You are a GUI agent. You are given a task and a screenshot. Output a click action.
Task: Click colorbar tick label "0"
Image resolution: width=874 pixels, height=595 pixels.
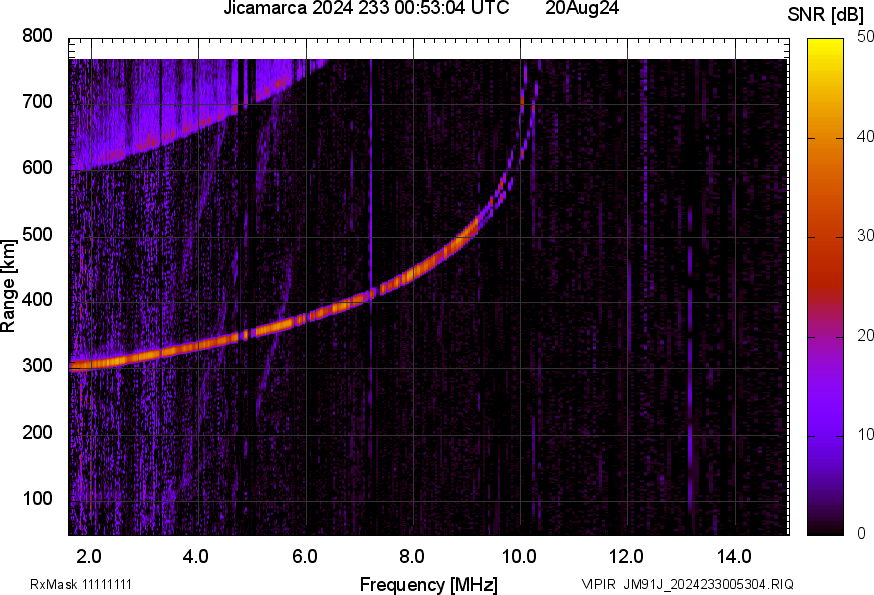(x=861, y=534)
